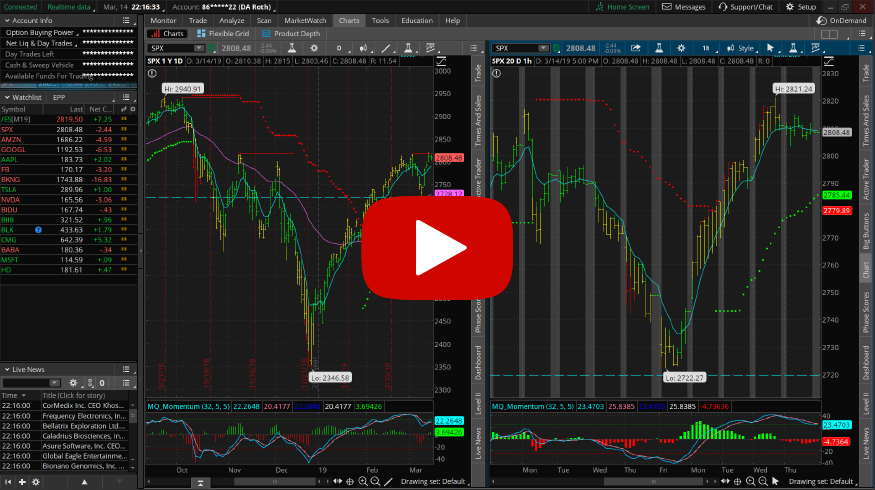The image size is (875, 490).
Task: Switch to the Product Depth subtab
Action: tap(291, 33)
